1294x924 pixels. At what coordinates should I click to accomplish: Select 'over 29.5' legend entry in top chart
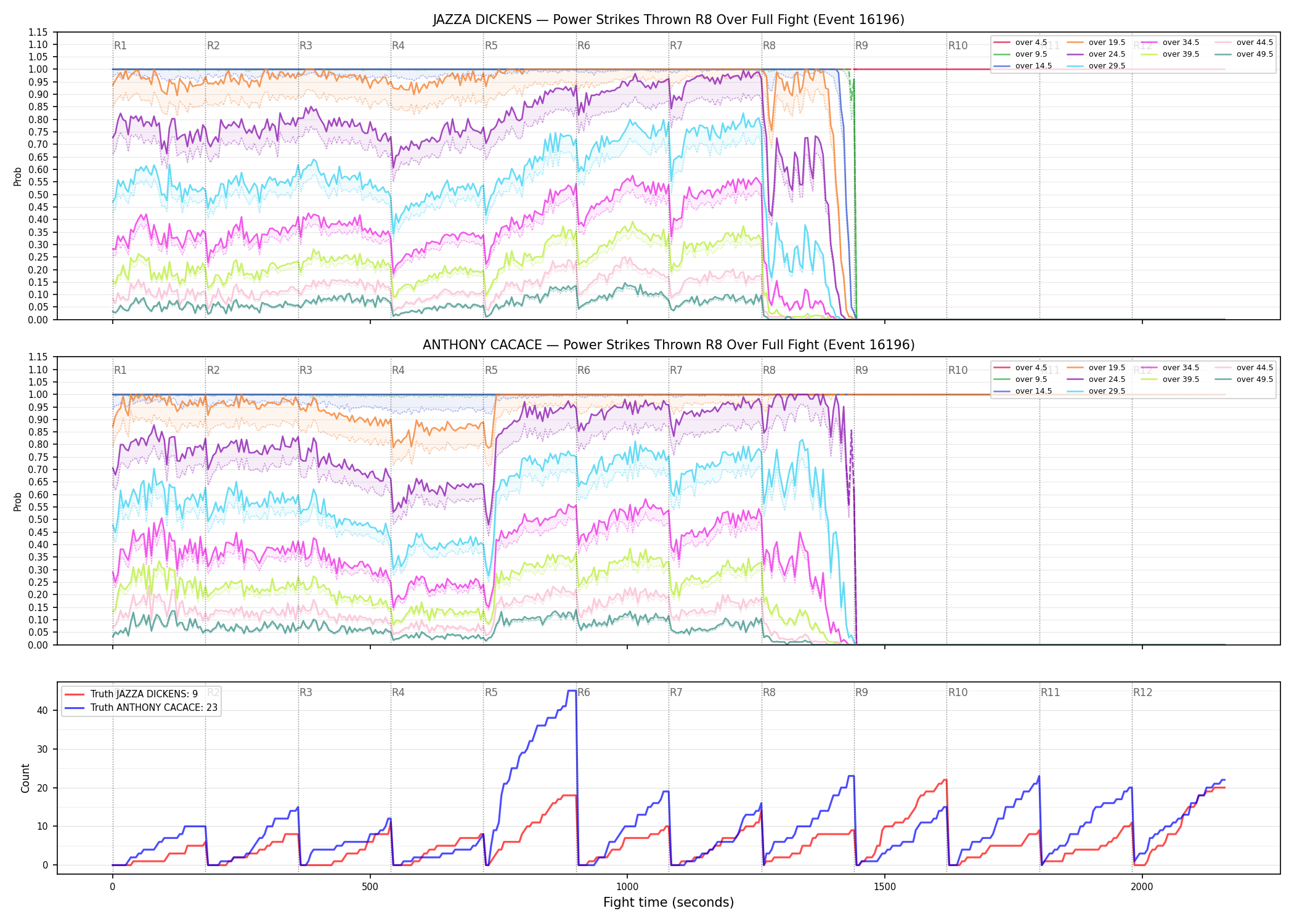[1096, 66]
